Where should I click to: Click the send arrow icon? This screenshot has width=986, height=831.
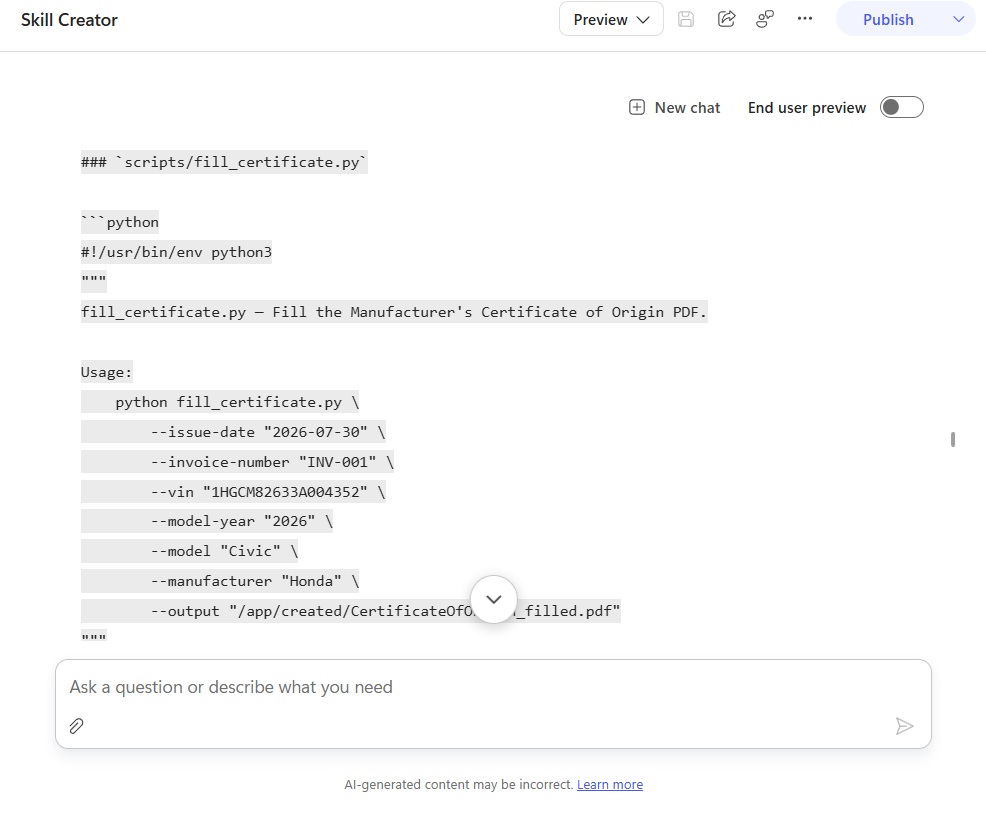[904, 726]
